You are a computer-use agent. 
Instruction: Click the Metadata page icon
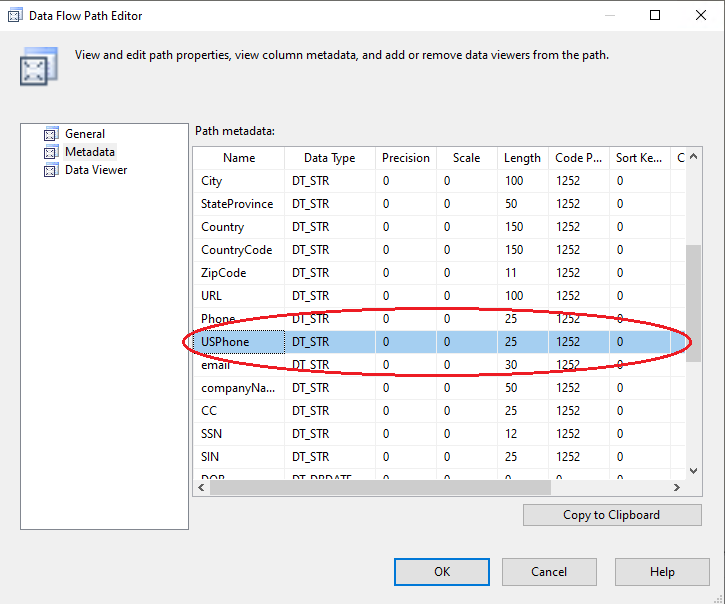[x=50, y=152]
